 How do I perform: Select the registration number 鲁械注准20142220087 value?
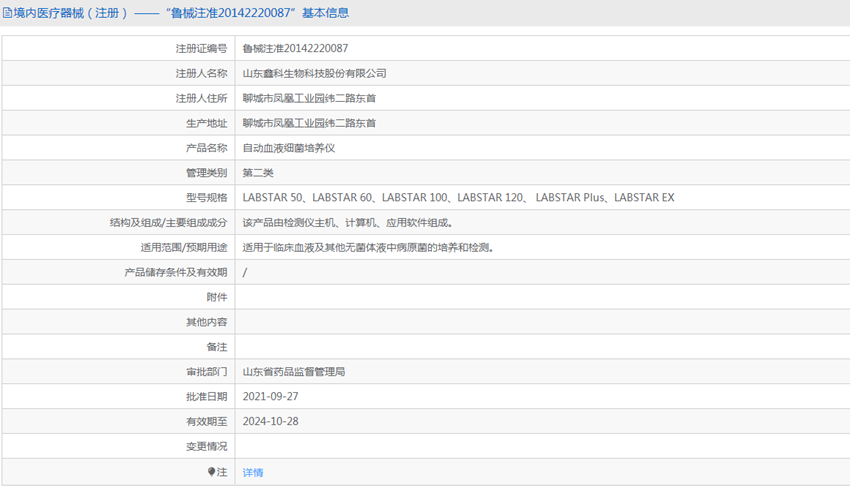tap(295, 48)
